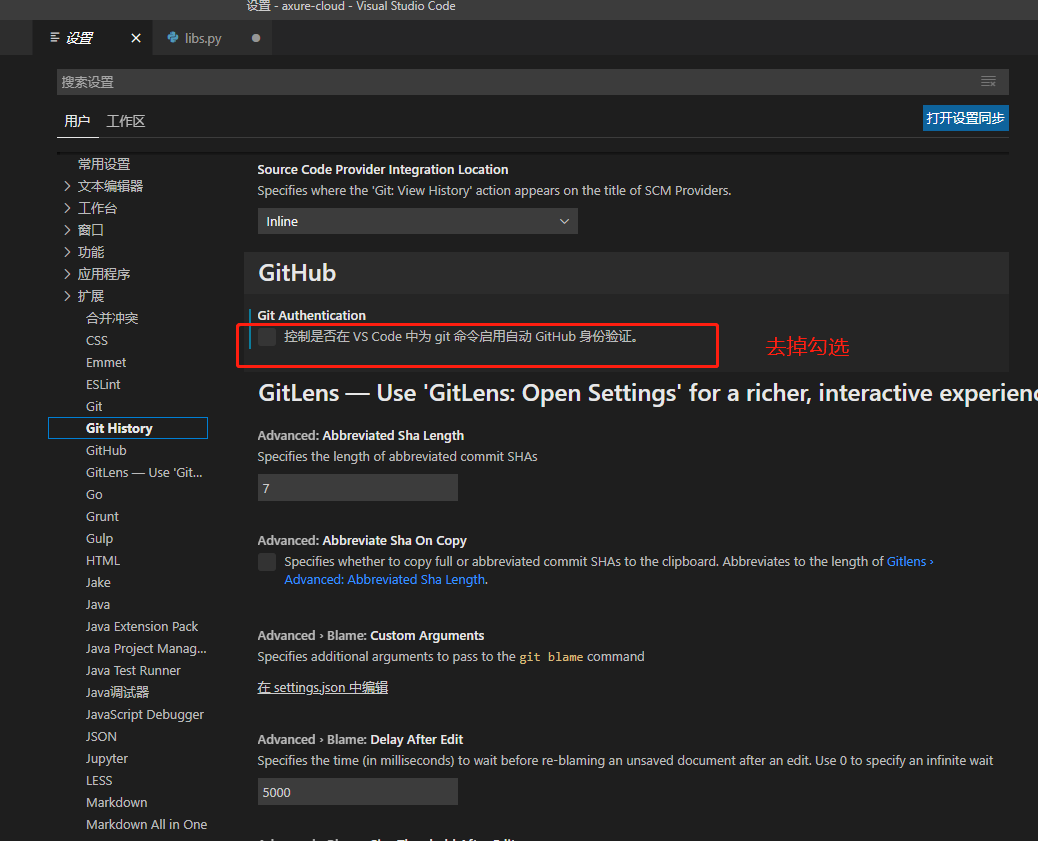
Task: Follow the Advanced: Abbreviated Sha Length link
Action: 384,580
